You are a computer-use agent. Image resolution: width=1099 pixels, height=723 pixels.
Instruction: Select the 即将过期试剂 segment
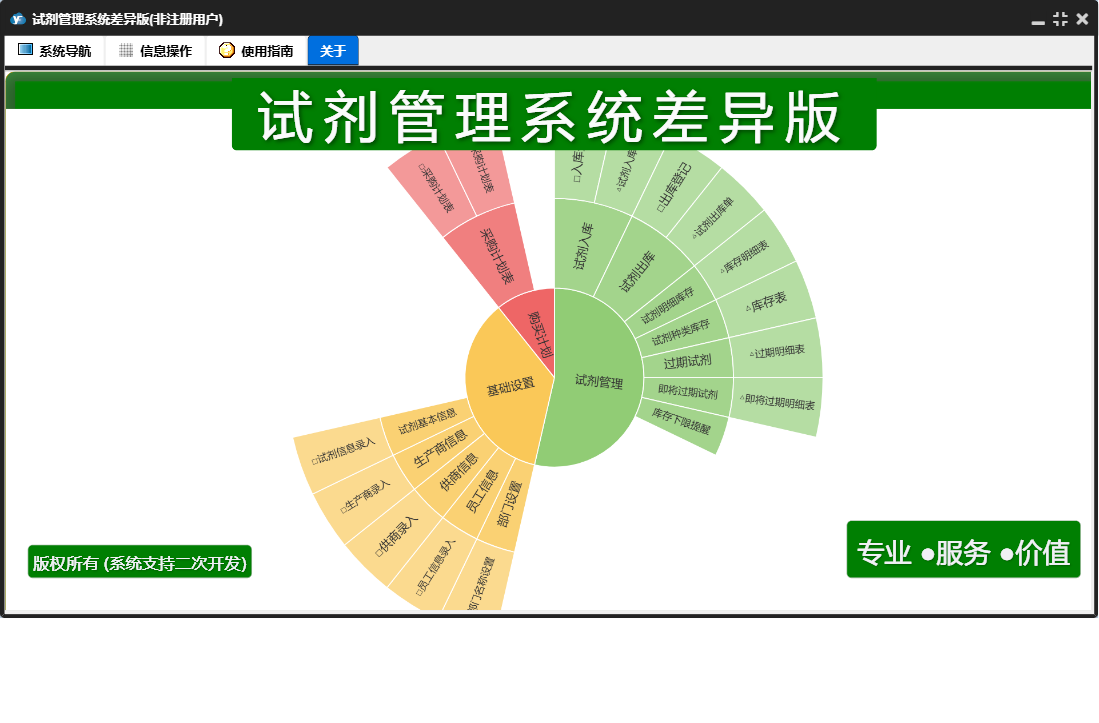(688, 391)
